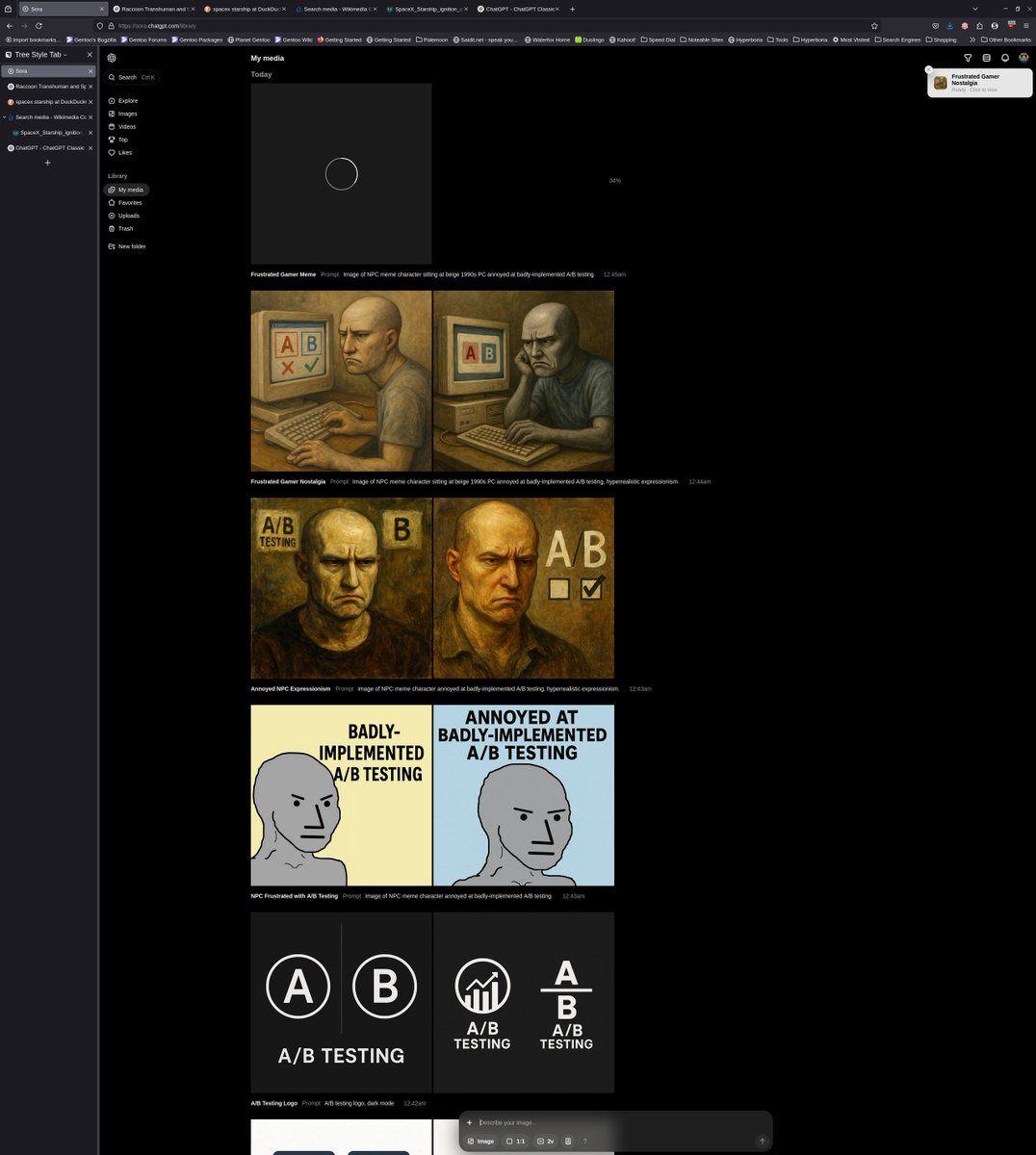Open Trash in Library
The height and width of the screenshot is (1155, 1036).
tap(122, 228)
